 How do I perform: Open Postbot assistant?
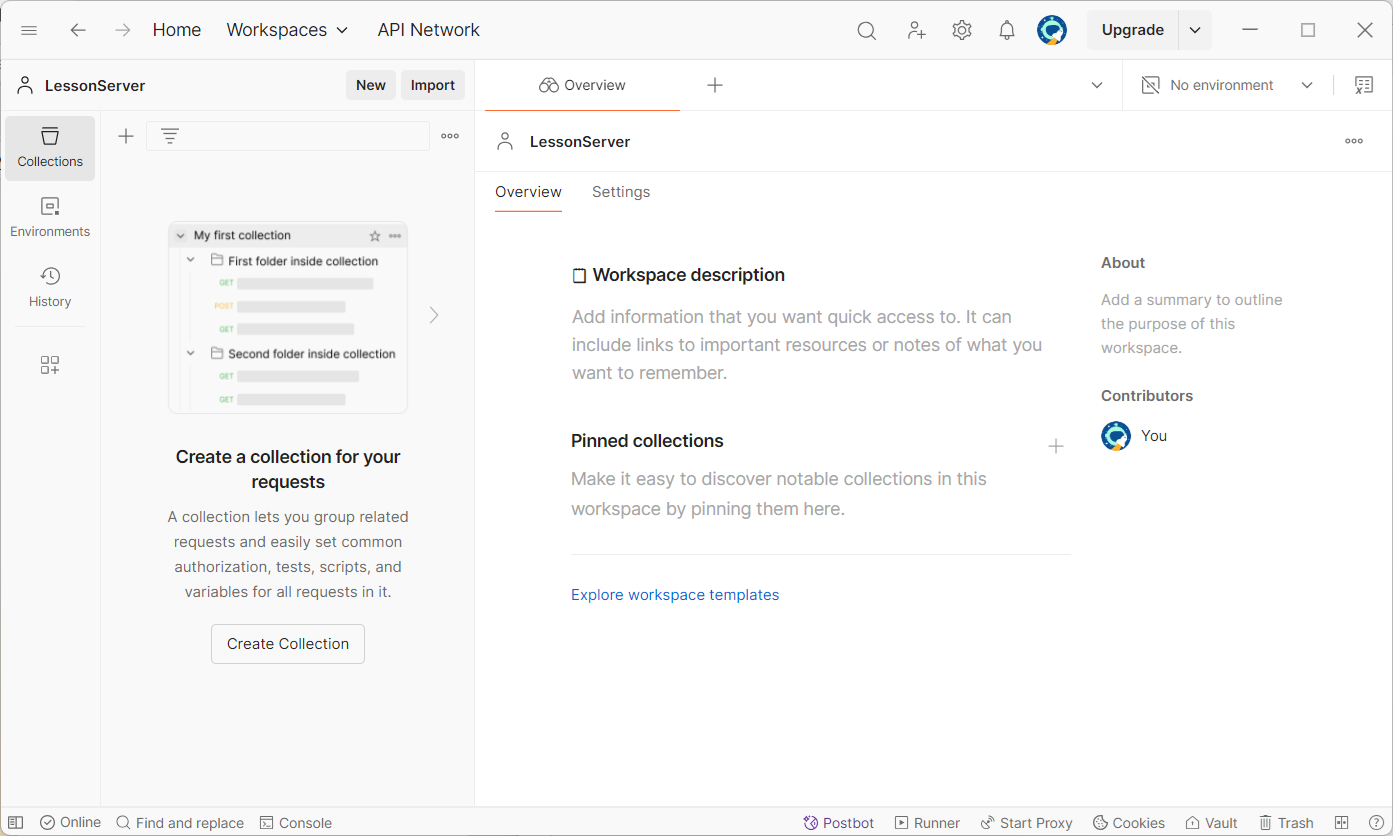click(x=838, y=823)
